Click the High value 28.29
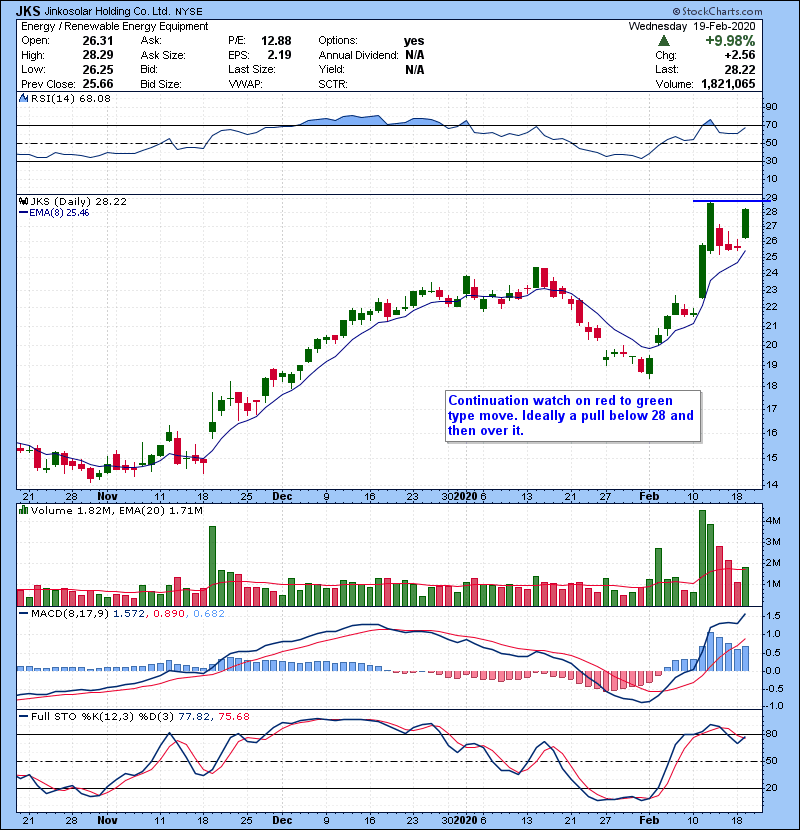 (x=98, y=55)
